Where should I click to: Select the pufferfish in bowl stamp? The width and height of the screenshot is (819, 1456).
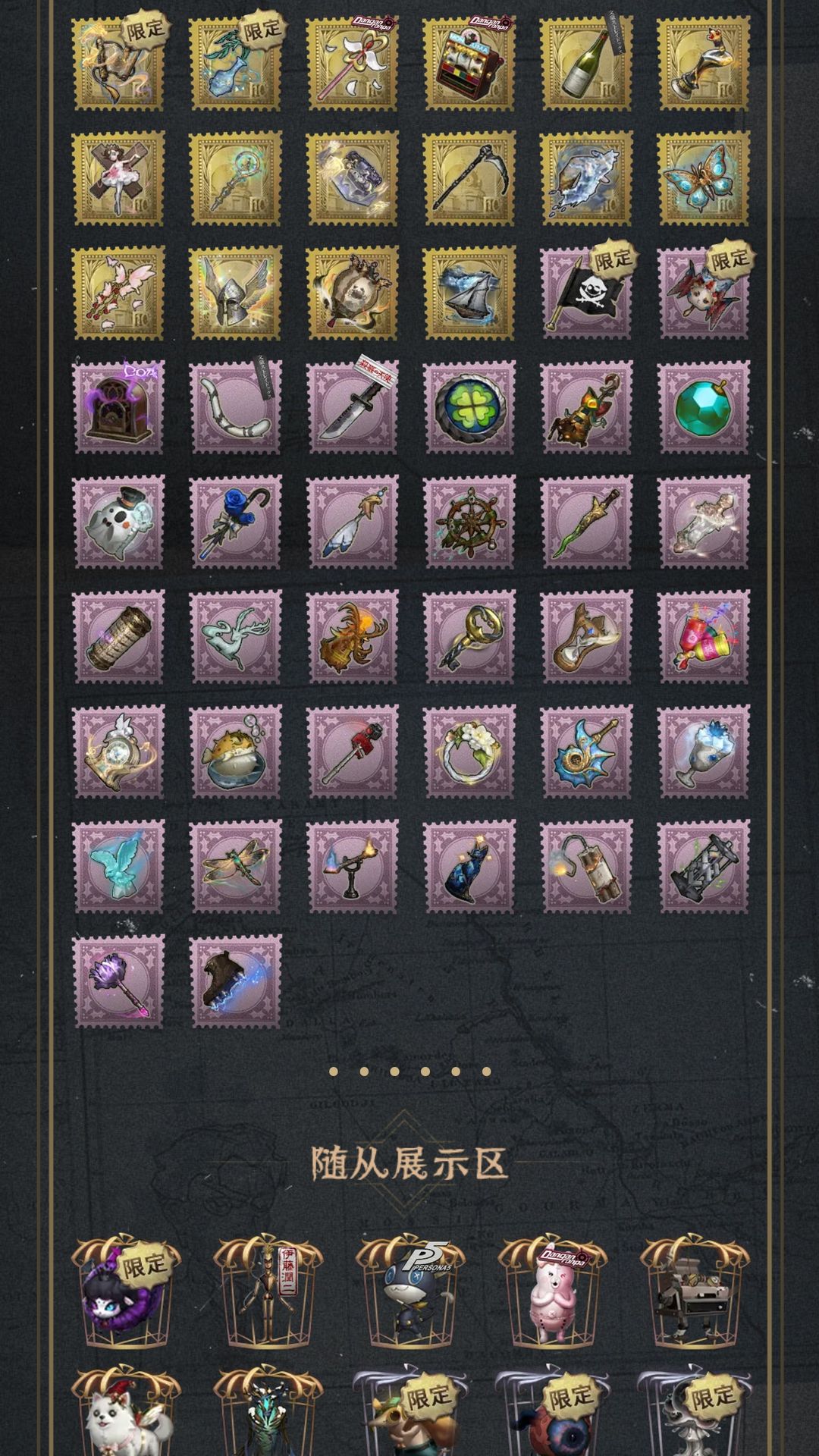tap(235, 752)
